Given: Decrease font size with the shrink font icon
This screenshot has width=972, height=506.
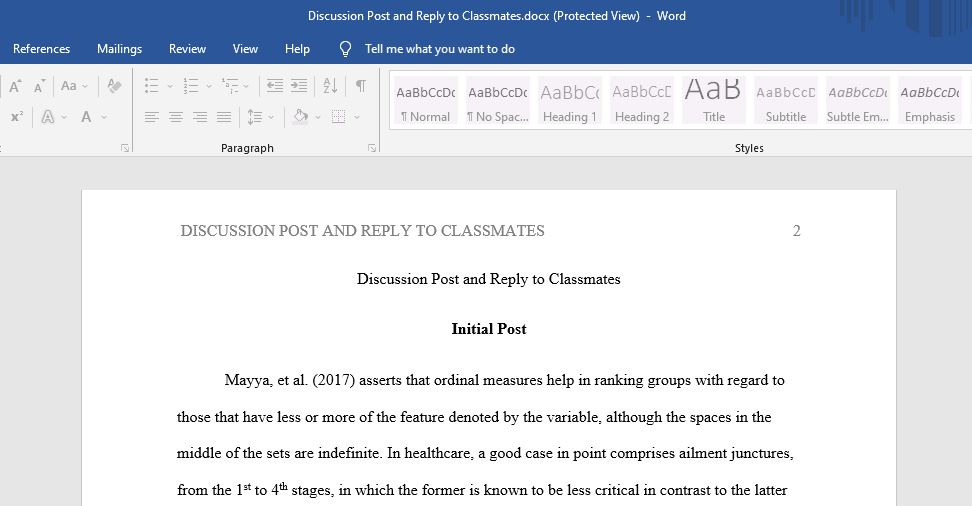Looking at the screenshot, I should click(39, 86).
